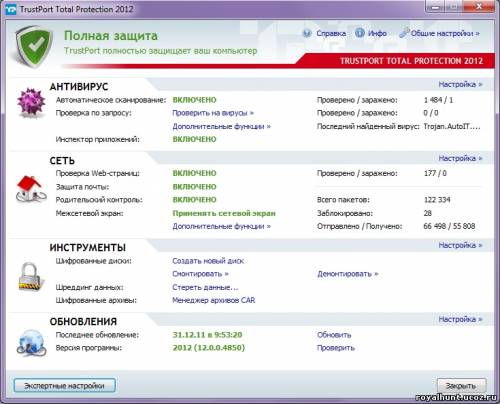Toggle ВКЛЮЧЕНО for Защита почты

pyautogui.click(x=194, y=187)
